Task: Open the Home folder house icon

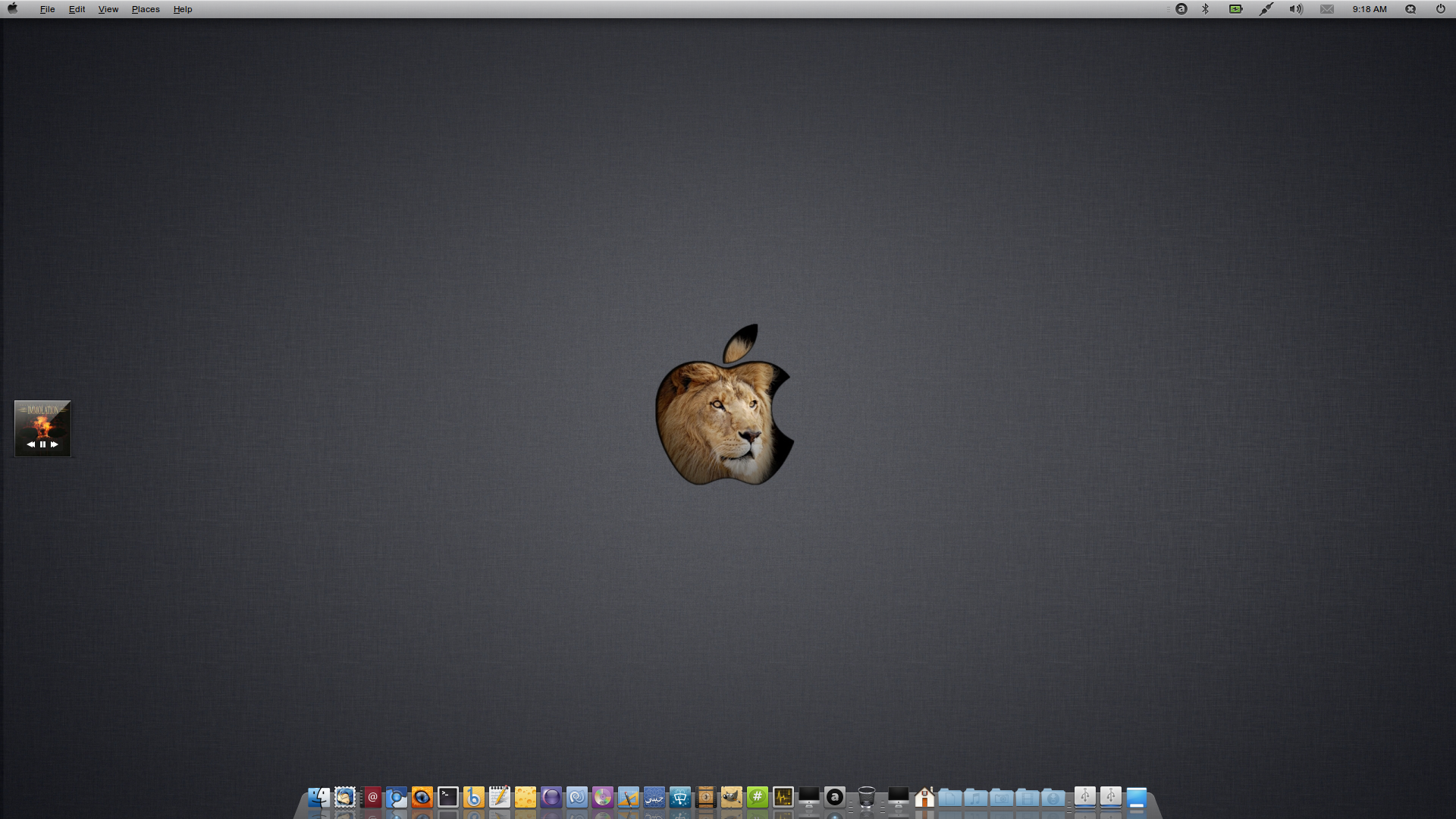Action: pos(924,798)
